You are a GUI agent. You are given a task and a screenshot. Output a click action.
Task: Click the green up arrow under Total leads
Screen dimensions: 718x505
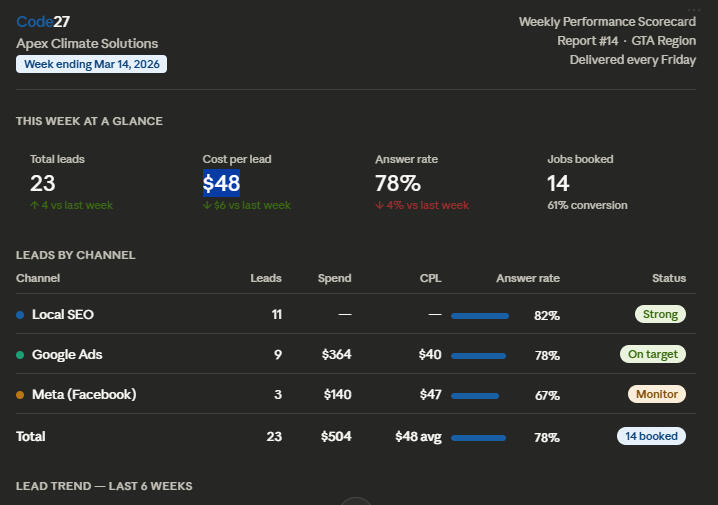click(34, 206)
